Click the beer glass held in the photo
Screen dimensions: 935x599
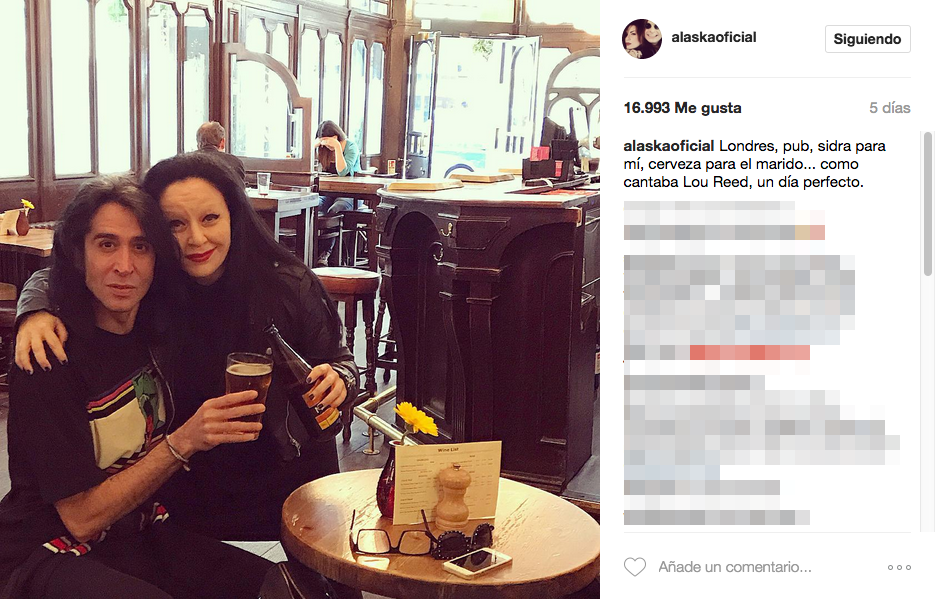click(248, 390)
